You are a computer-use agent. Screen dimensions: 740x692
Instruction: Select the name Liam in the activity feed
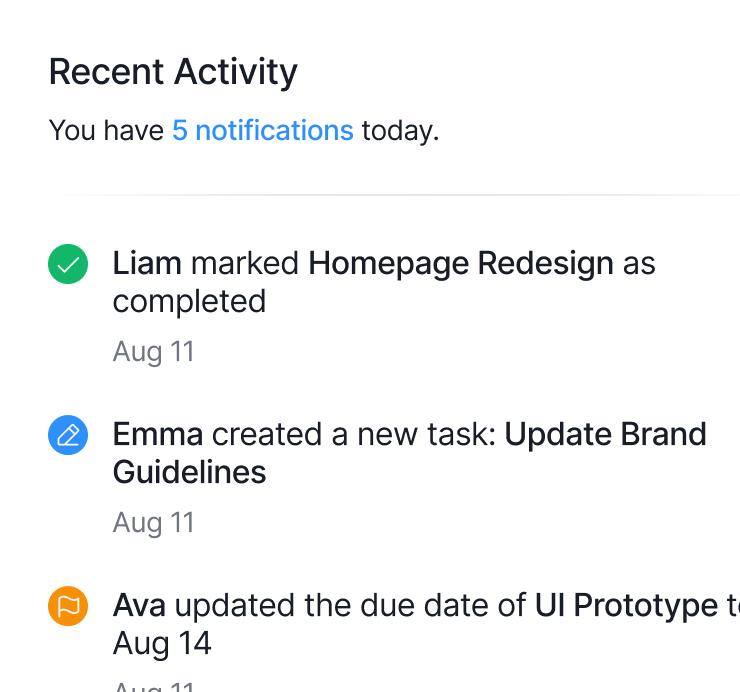147,264
